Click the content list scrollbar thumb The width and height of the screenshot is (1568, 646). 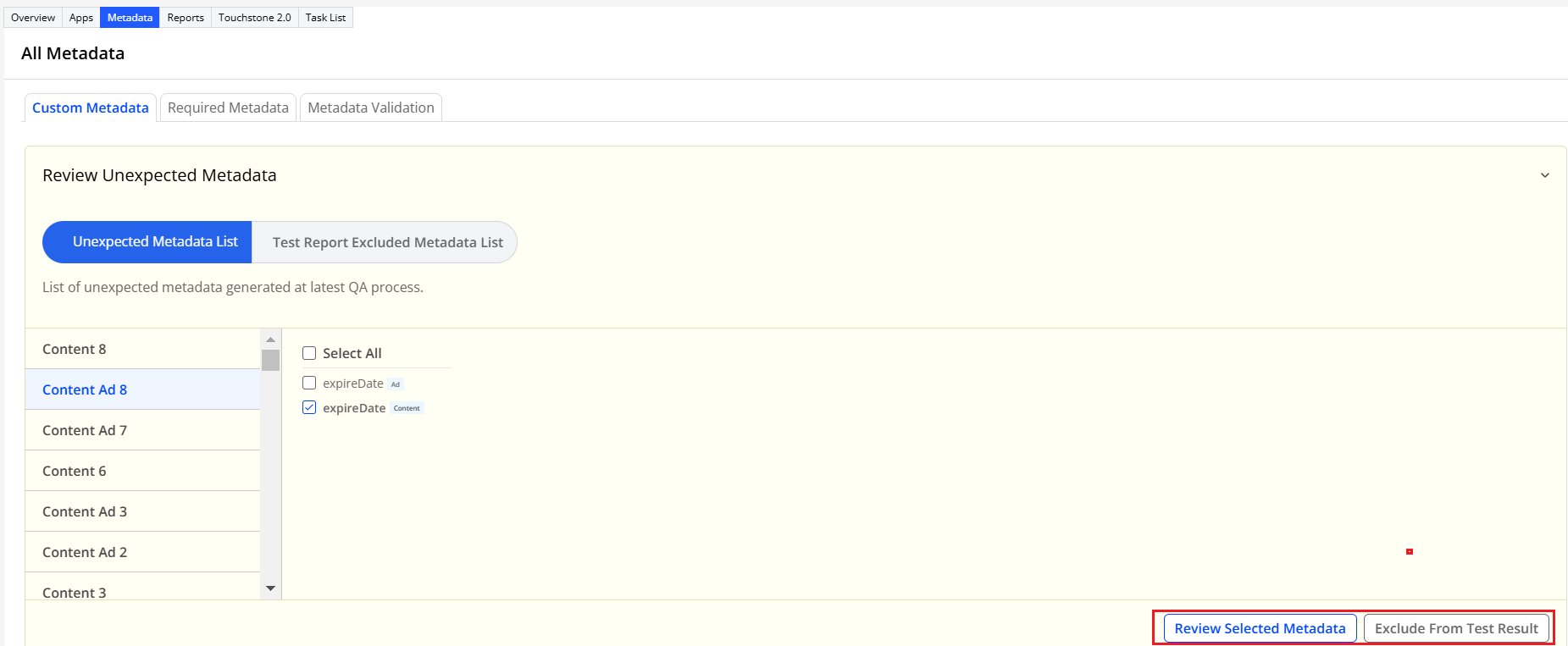270,360
